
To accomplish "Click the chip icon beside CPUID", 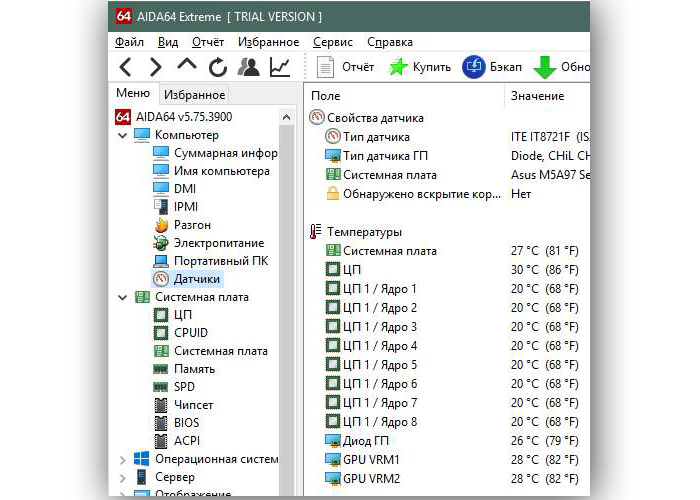I will (161, 333).
